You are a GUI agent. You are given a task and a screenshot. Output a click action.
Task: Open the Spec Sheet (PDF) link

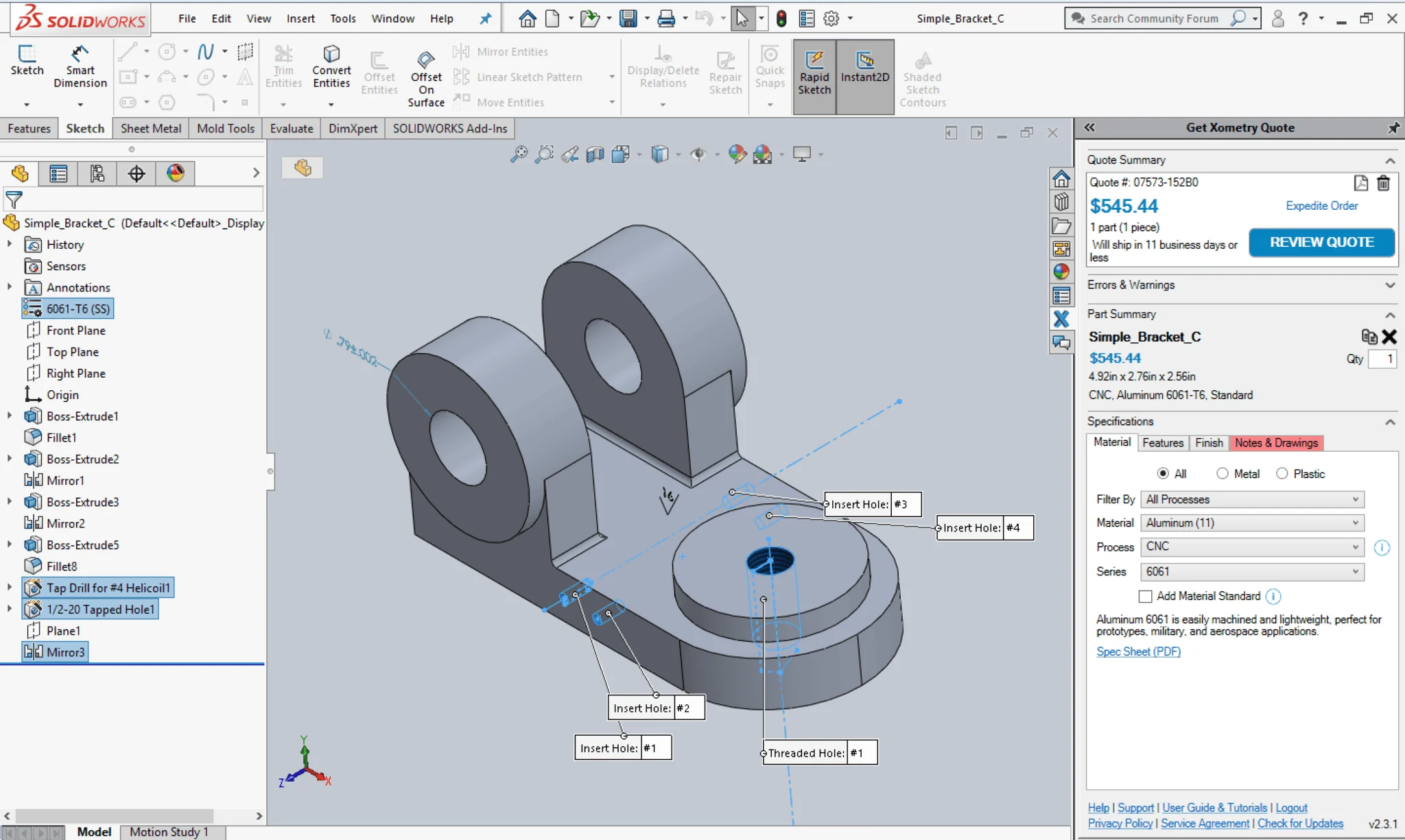1137,651
